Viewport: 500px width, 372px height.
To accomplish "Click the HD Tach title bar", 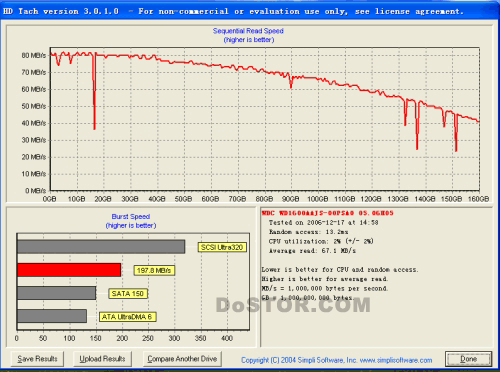I will coord(250,11).
